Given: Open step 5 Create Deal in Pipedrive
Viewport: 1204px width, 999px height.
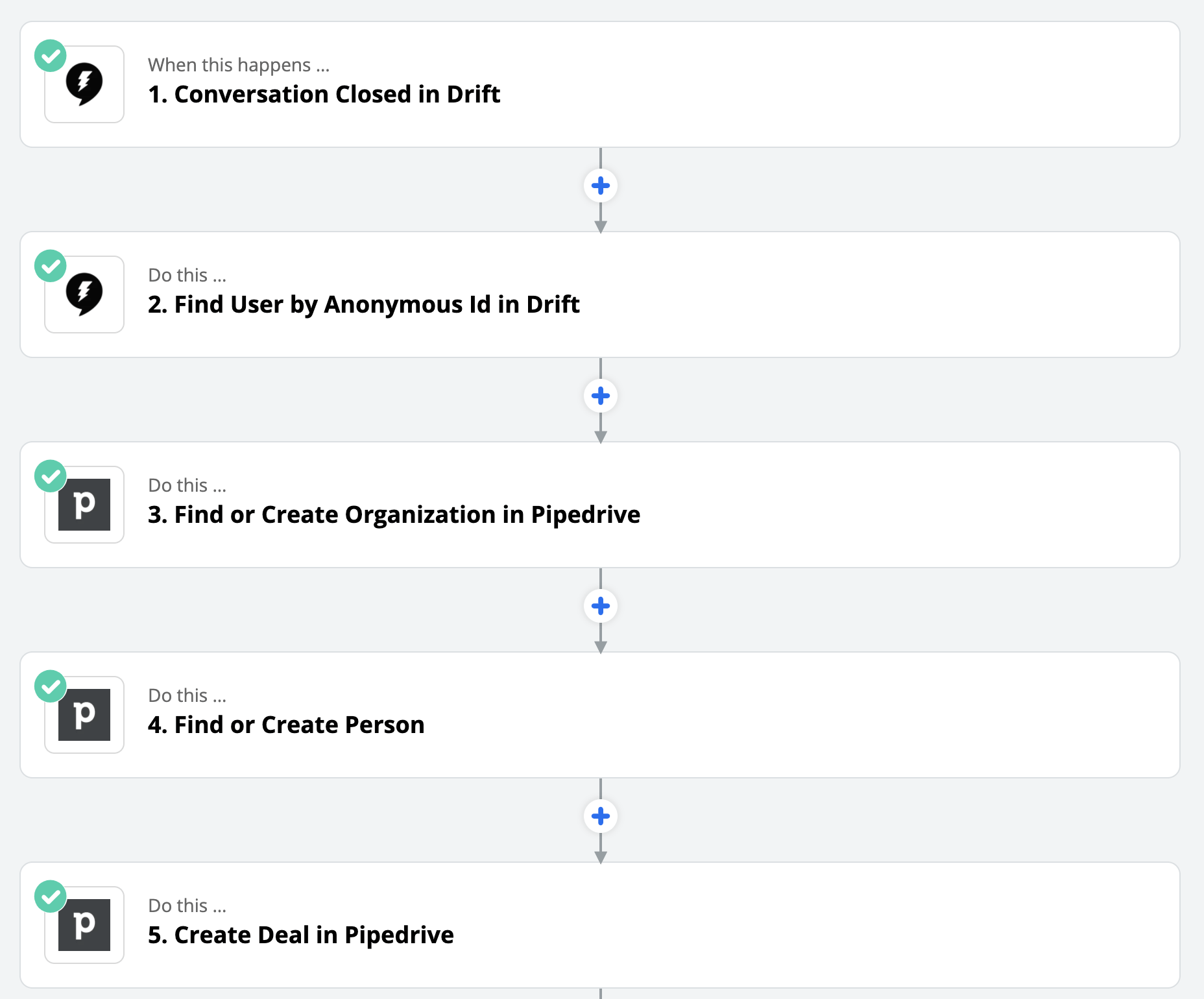Looking at the screenshot, I should coord(300,935).
